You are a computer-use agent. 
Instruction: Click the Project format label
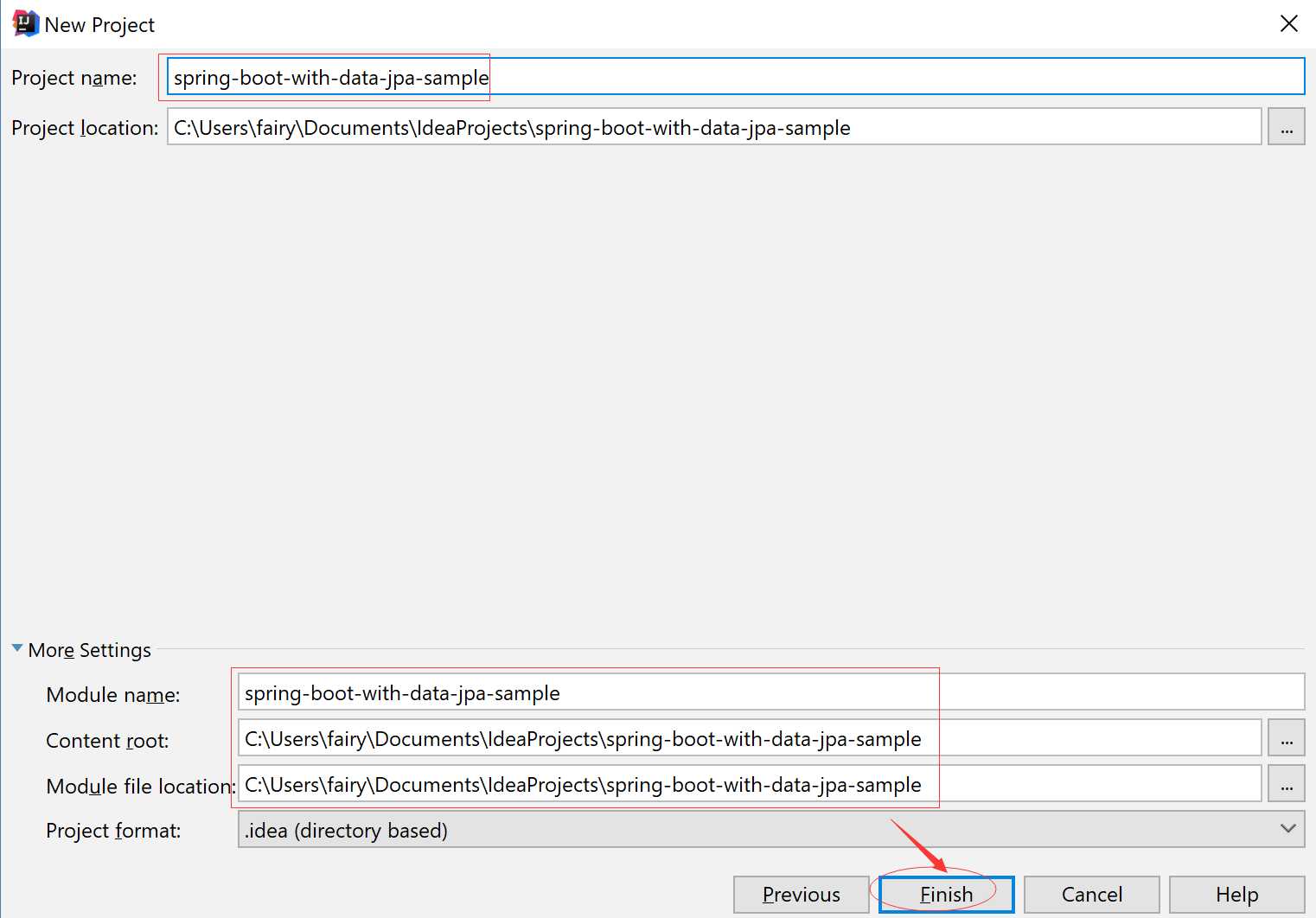(113, 831)
